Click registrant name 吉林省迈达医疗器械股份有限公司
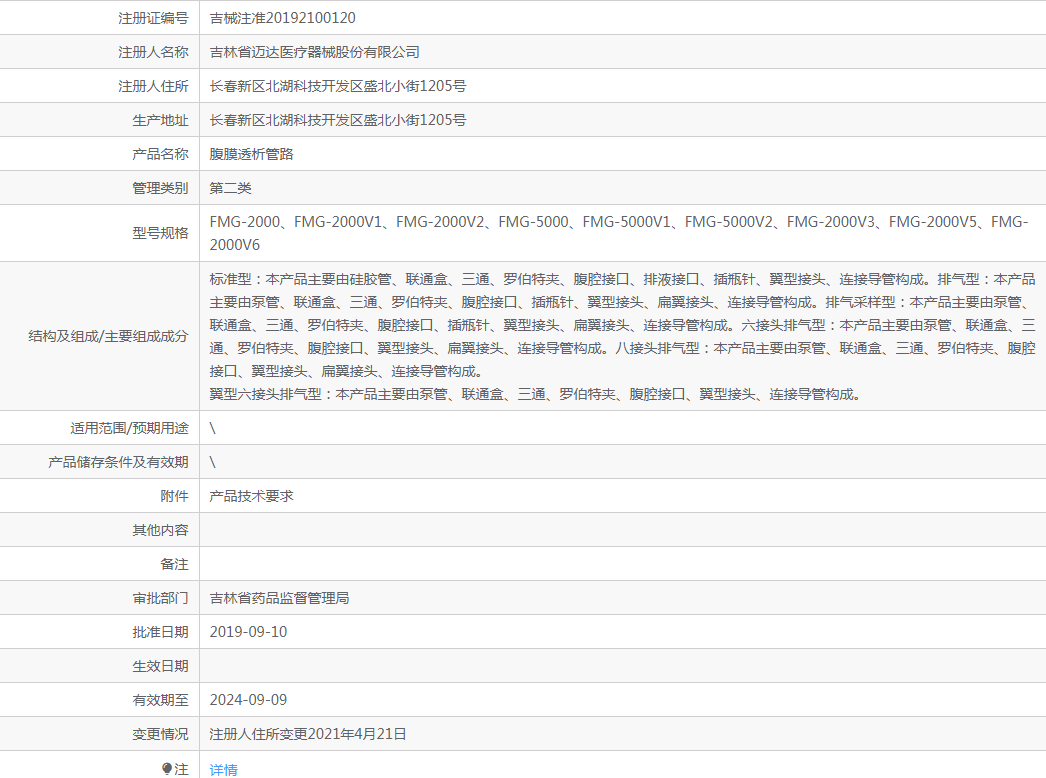The height and width of the screenshot is (778, 1046). click(x=314, y=52)
